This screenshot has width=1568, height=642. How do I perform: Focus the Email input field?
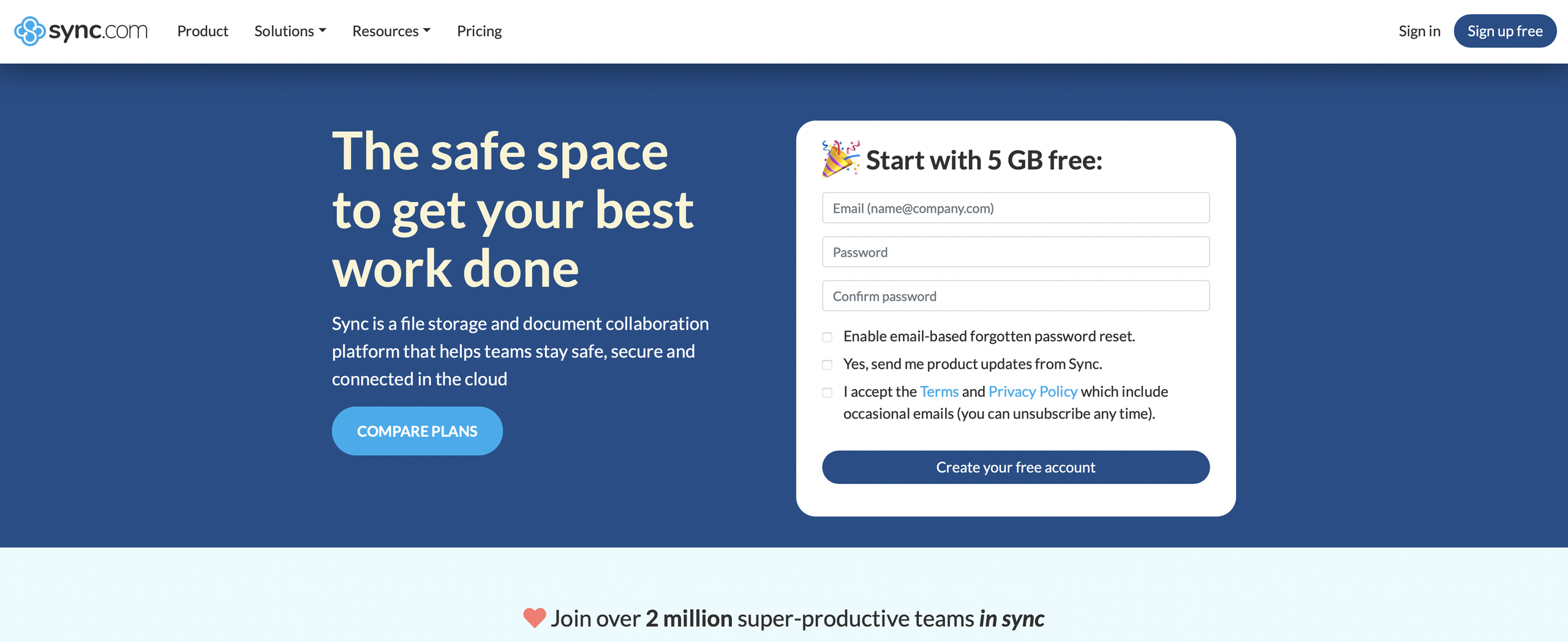coord(1016,208)
